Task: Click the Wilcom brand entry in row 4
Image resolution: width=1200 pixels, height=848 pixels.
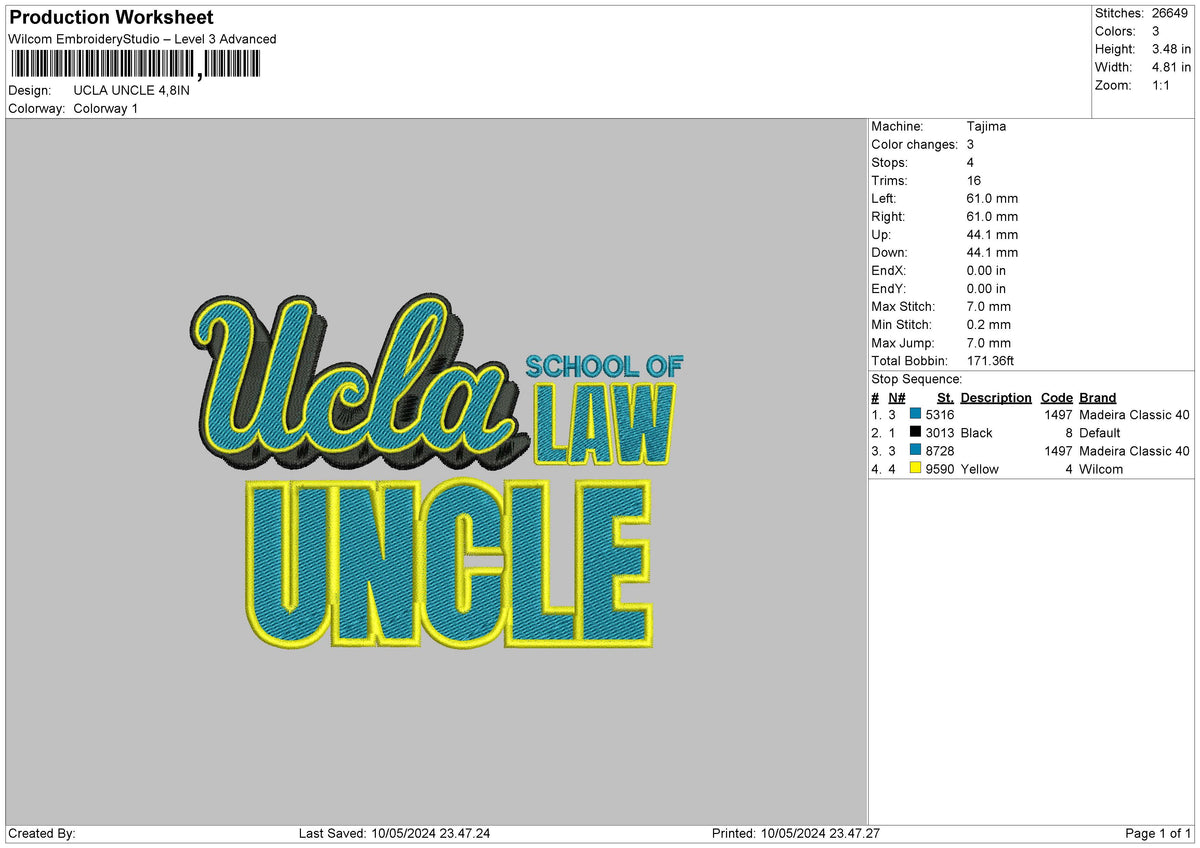Action: coord(1101,469)
